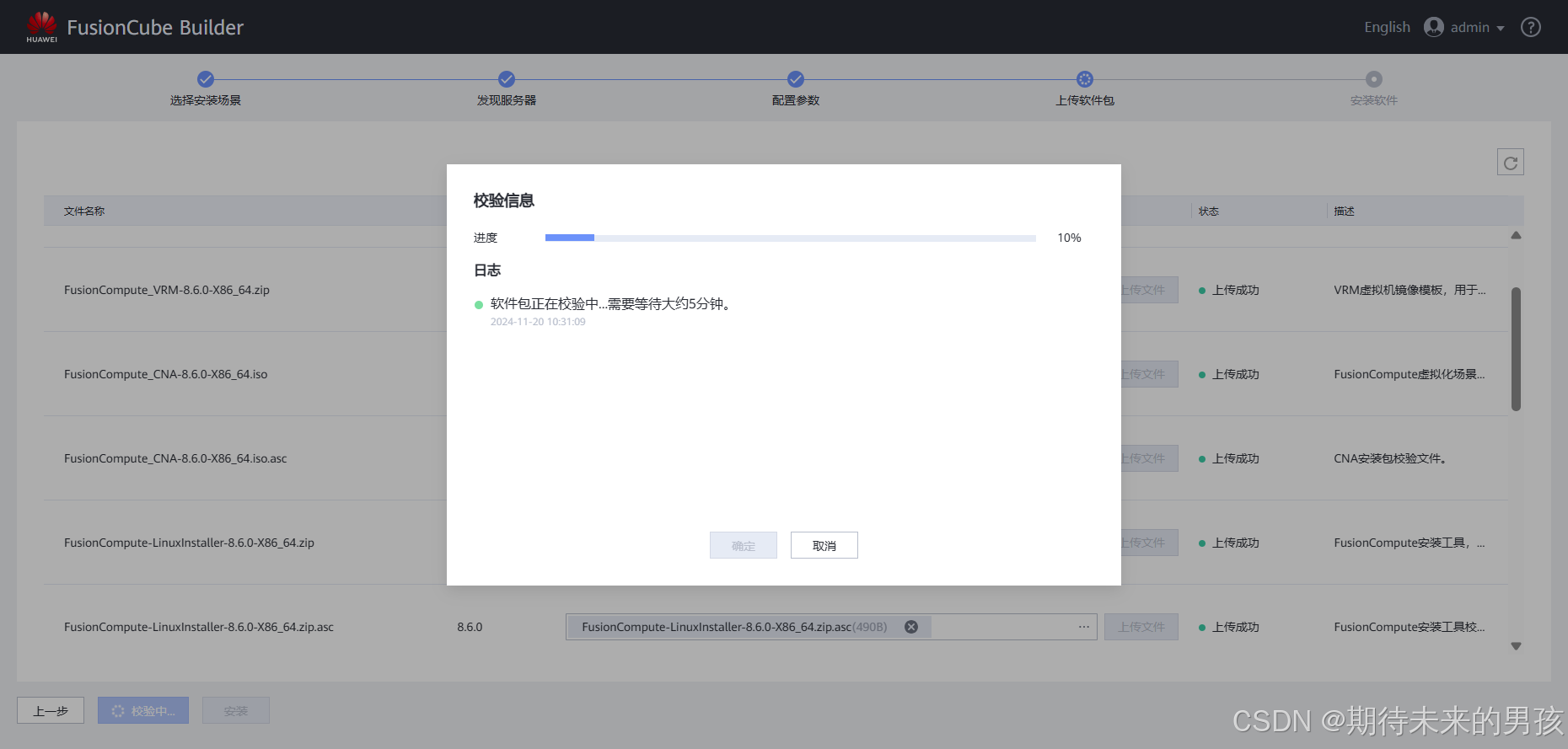The image size is (1568, 749).
Task: Click the refresh icon above the table
Action: pyautogui.click(x=1511, y=163)
